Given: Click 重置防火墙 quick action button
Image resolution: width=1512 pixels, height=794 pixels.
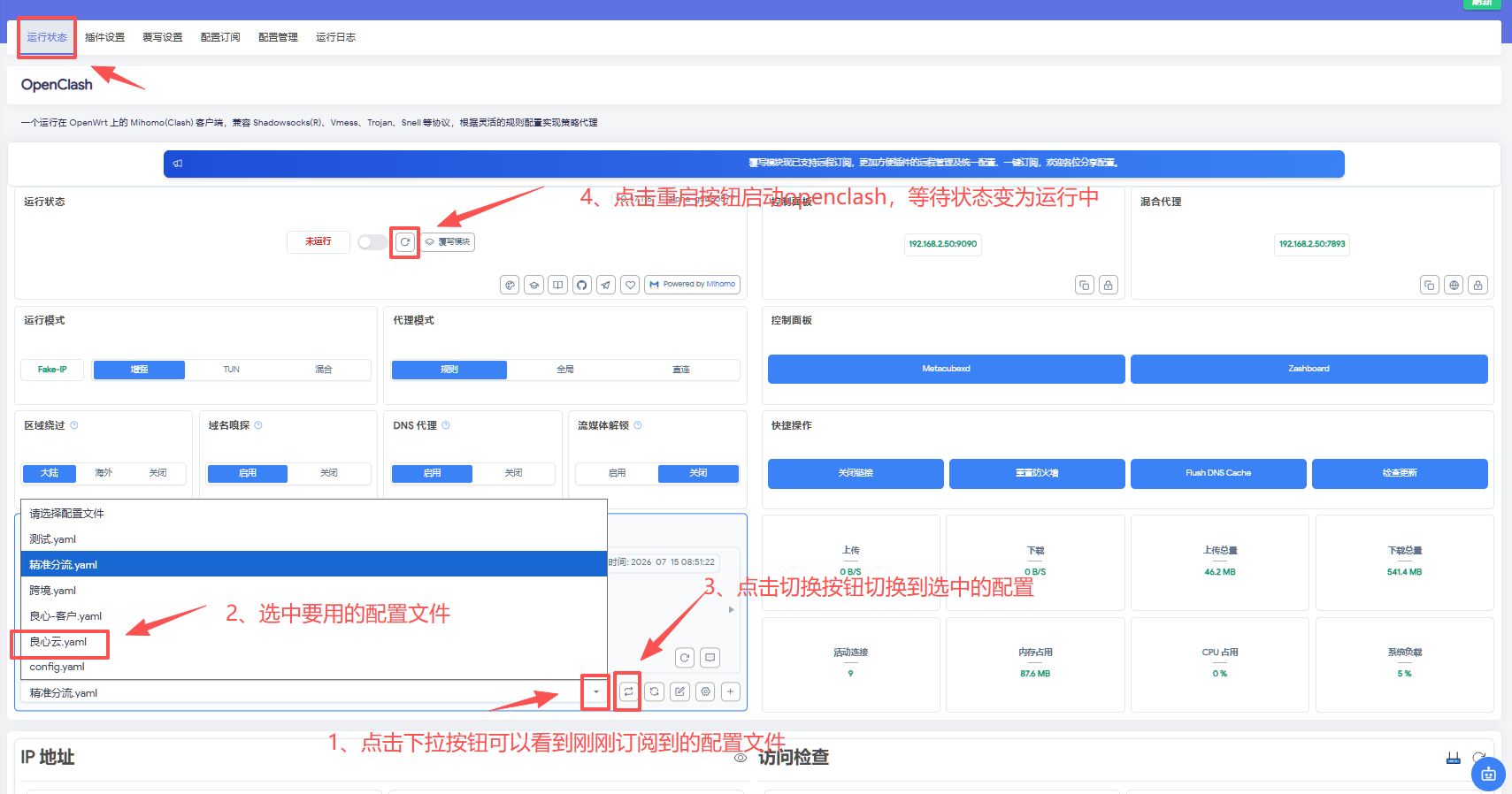Looking at the screenshot, I should 1037,473.
